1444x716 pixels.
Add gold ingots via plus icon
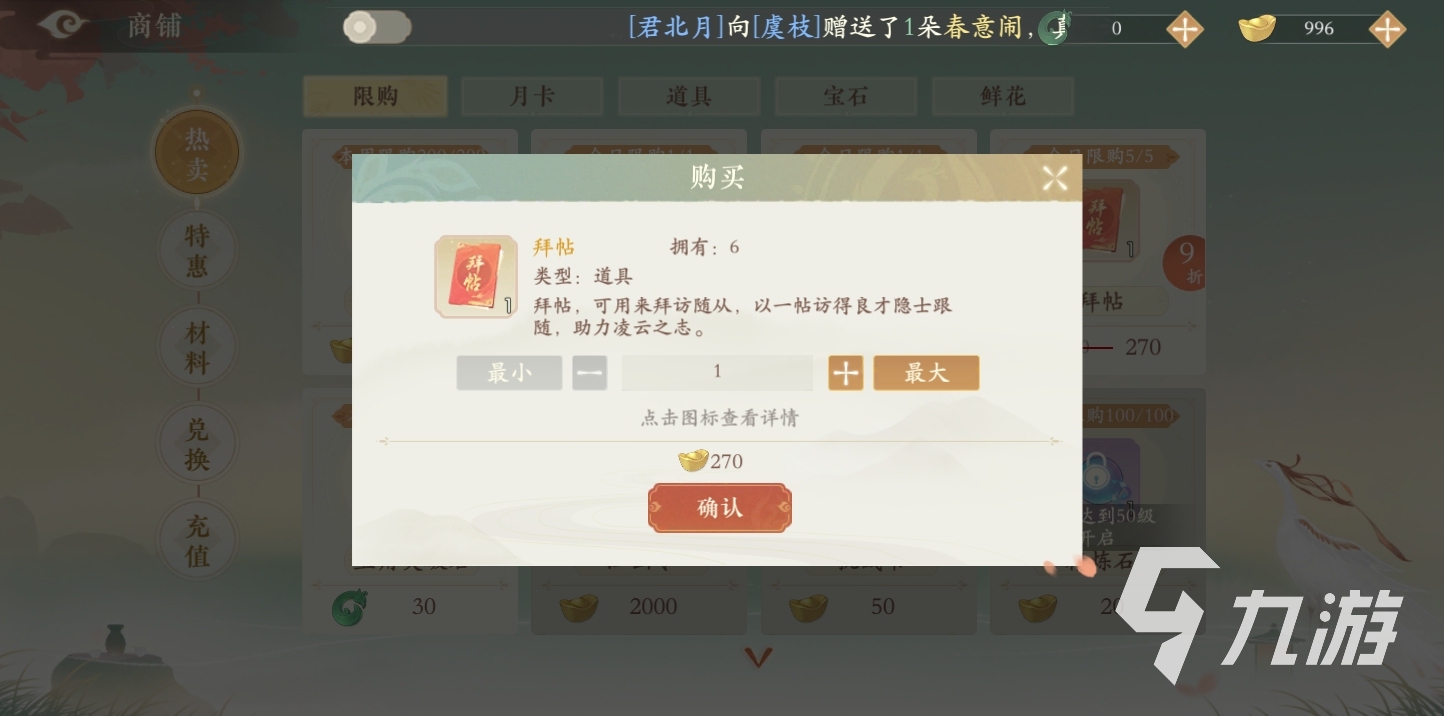(1386, 29)
